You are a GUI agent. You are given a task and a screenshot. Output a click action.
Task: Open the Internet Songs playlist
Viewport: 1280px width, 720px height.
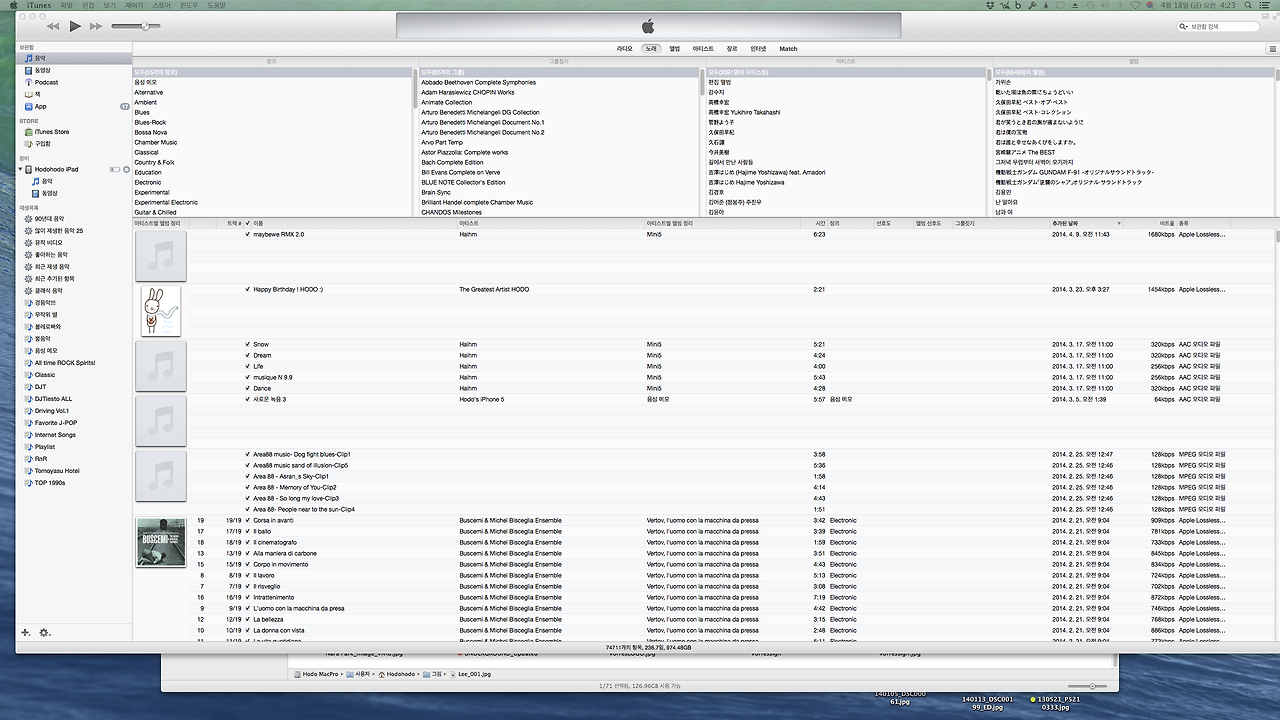click(x=55, y=435)
